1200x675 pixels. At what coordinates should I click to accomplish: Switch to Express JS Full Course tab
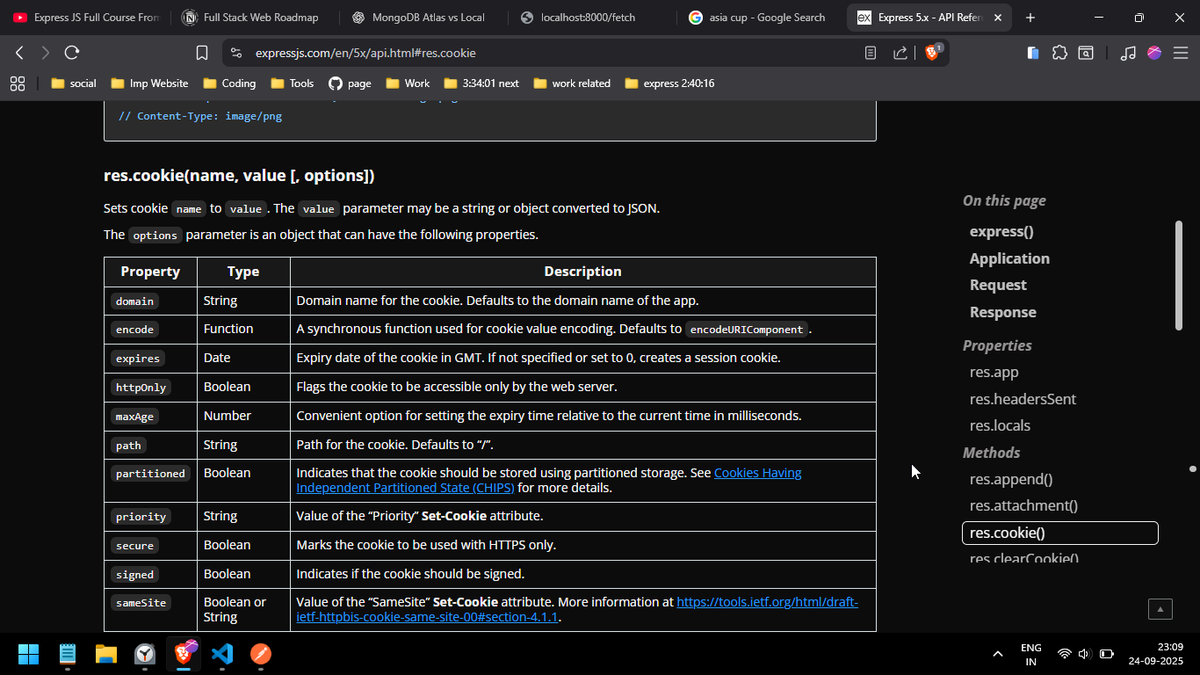pyautogui.click(x=86, y=17)
